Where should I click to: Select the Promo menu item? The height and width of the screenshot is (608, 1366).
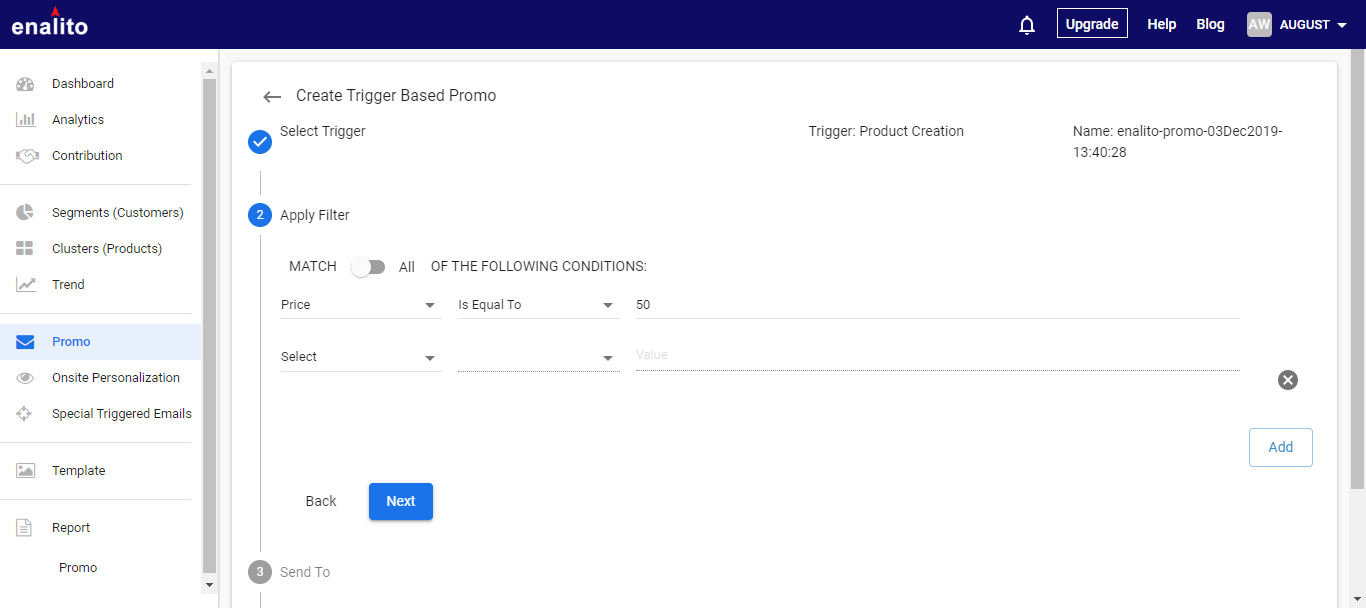tap(100, 342)
